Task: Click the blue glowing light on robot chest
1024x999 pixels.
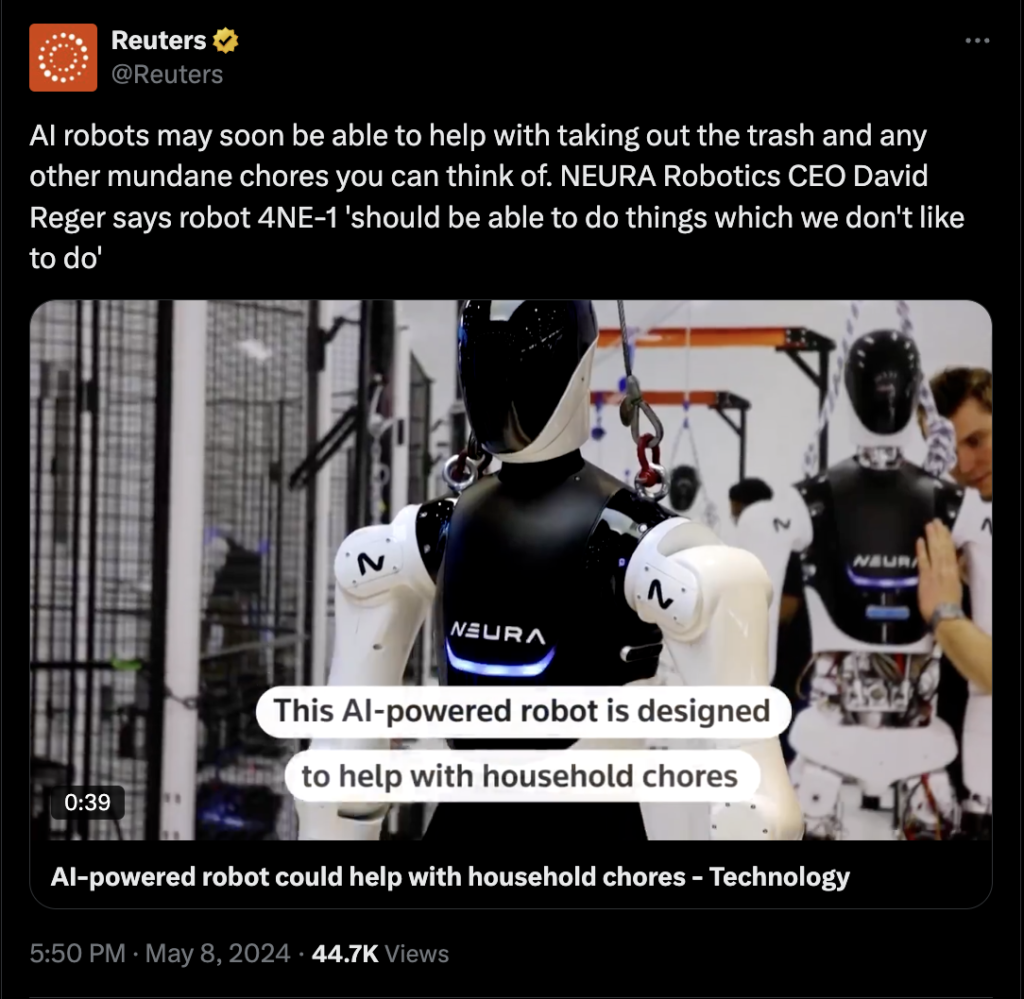Action: 500,661
